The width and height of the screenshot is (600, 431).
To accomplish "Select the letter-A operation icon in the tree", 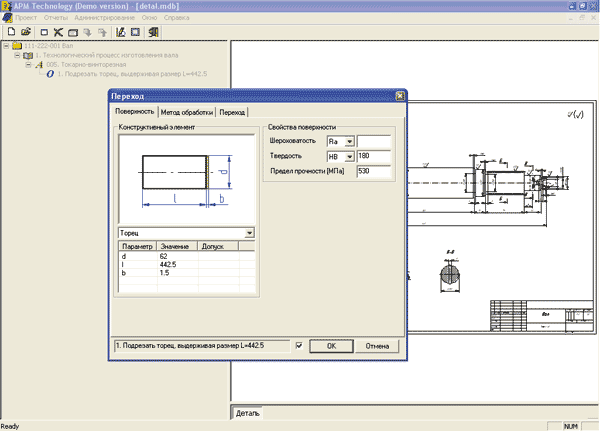I will (39, 64).
